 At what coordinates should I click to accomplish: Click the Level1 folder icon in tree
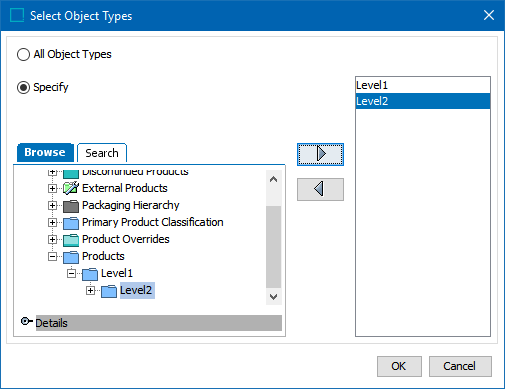tap(90, 274)
